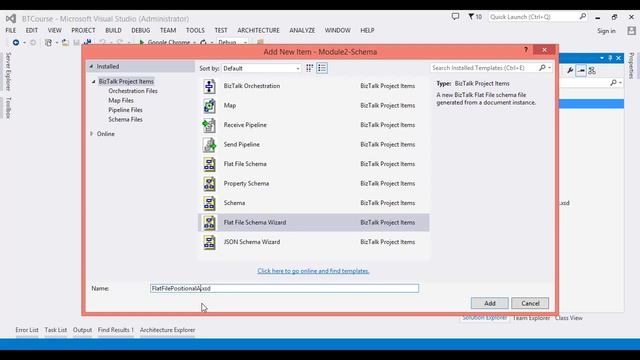Choose the JSON Schema Wizard icon
Viewport: 640px width, 360px height.
pos(209,242)
